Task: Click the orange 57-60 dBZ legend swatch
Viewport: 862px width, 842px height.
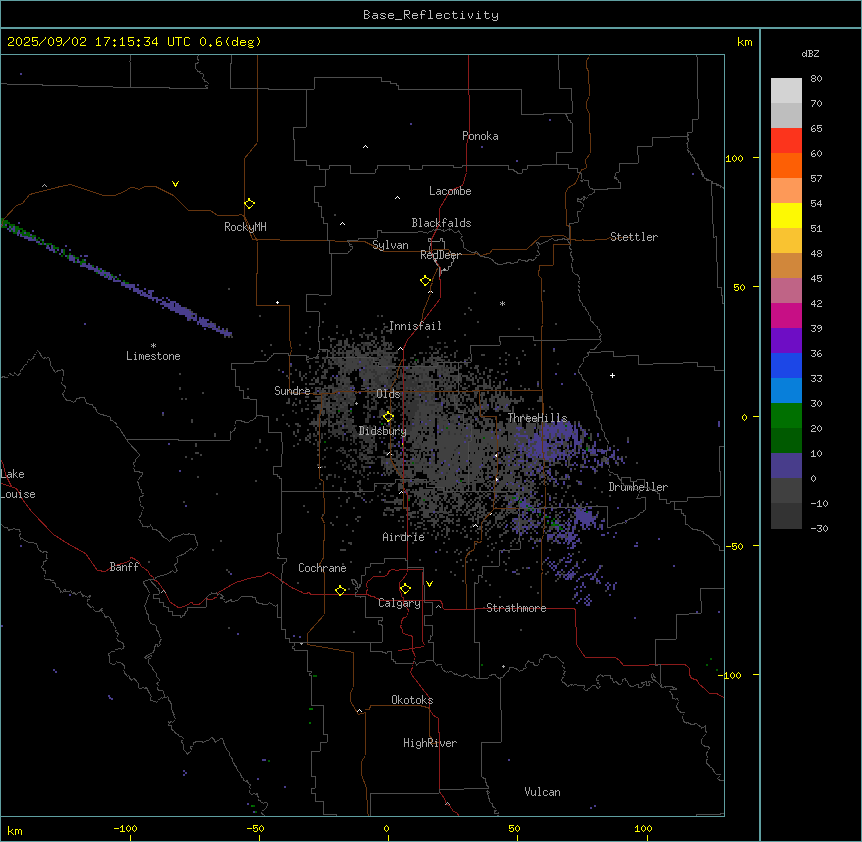Action: tap(786, 165)
